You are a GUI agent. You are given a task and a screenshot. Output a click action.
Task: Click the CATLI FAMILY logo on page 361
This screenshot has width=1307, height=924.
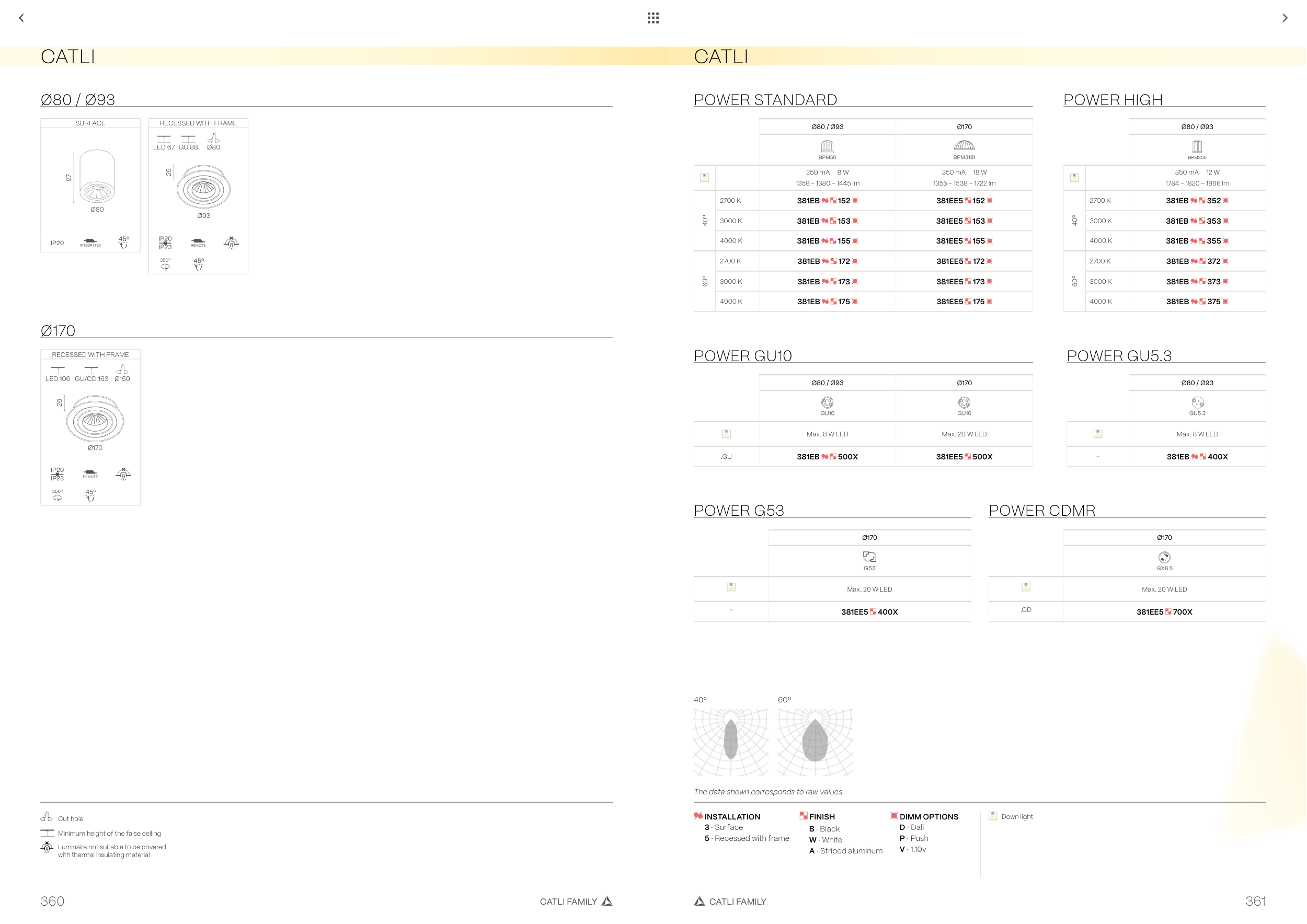tap(699, 901)
